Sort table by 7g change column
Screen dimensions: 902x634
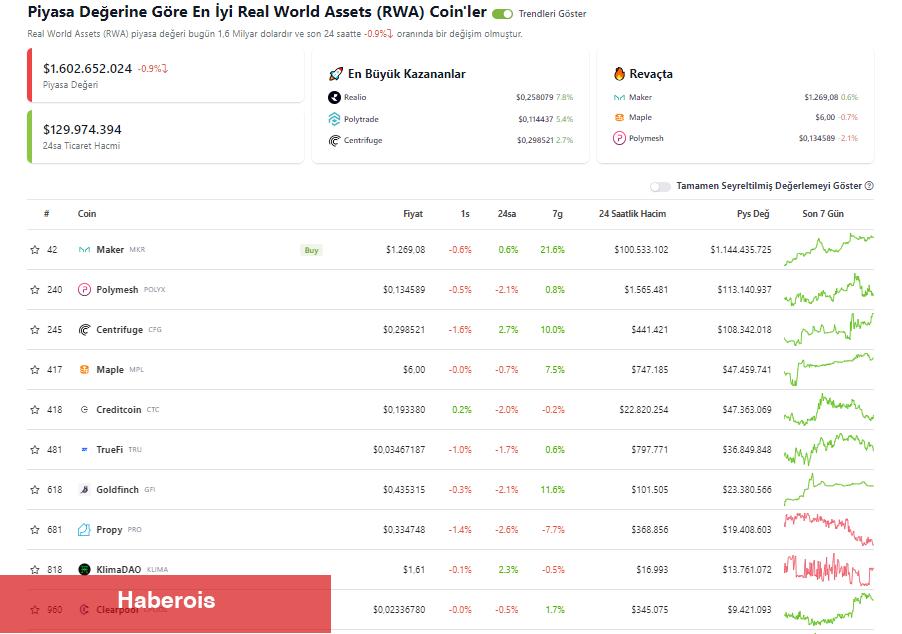coord(557,213)
